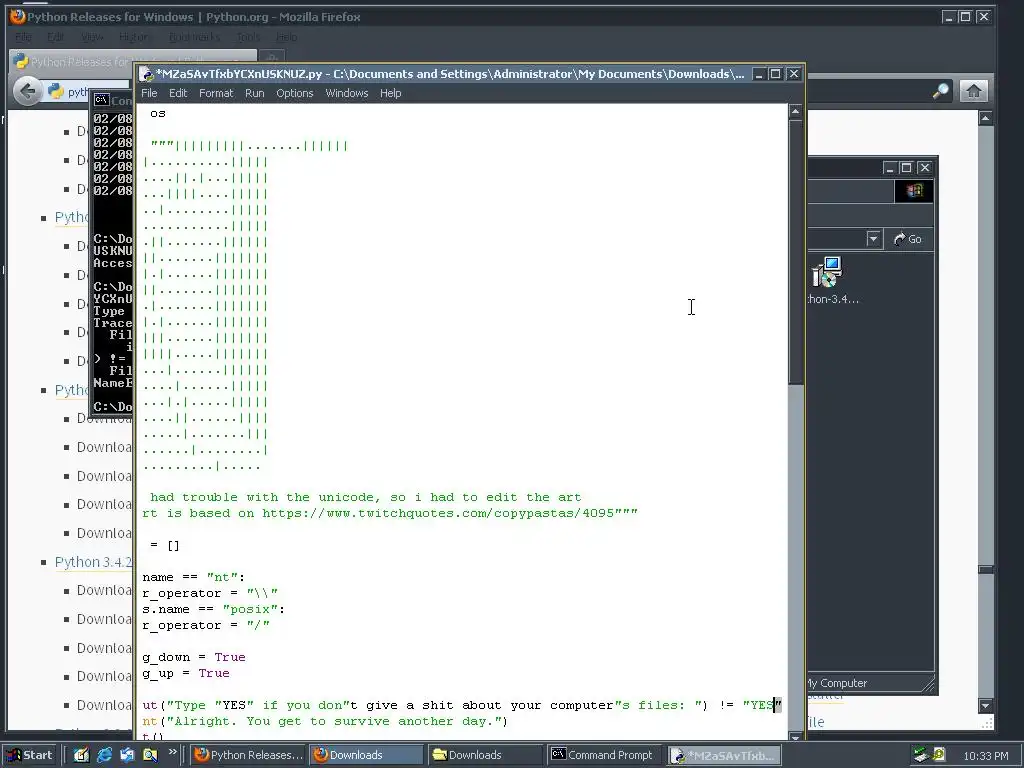The width and height of the screenshot is (1024, 768).
Task: Click IDLE editor scrollbar up arrow
Action: click(795, 112)
